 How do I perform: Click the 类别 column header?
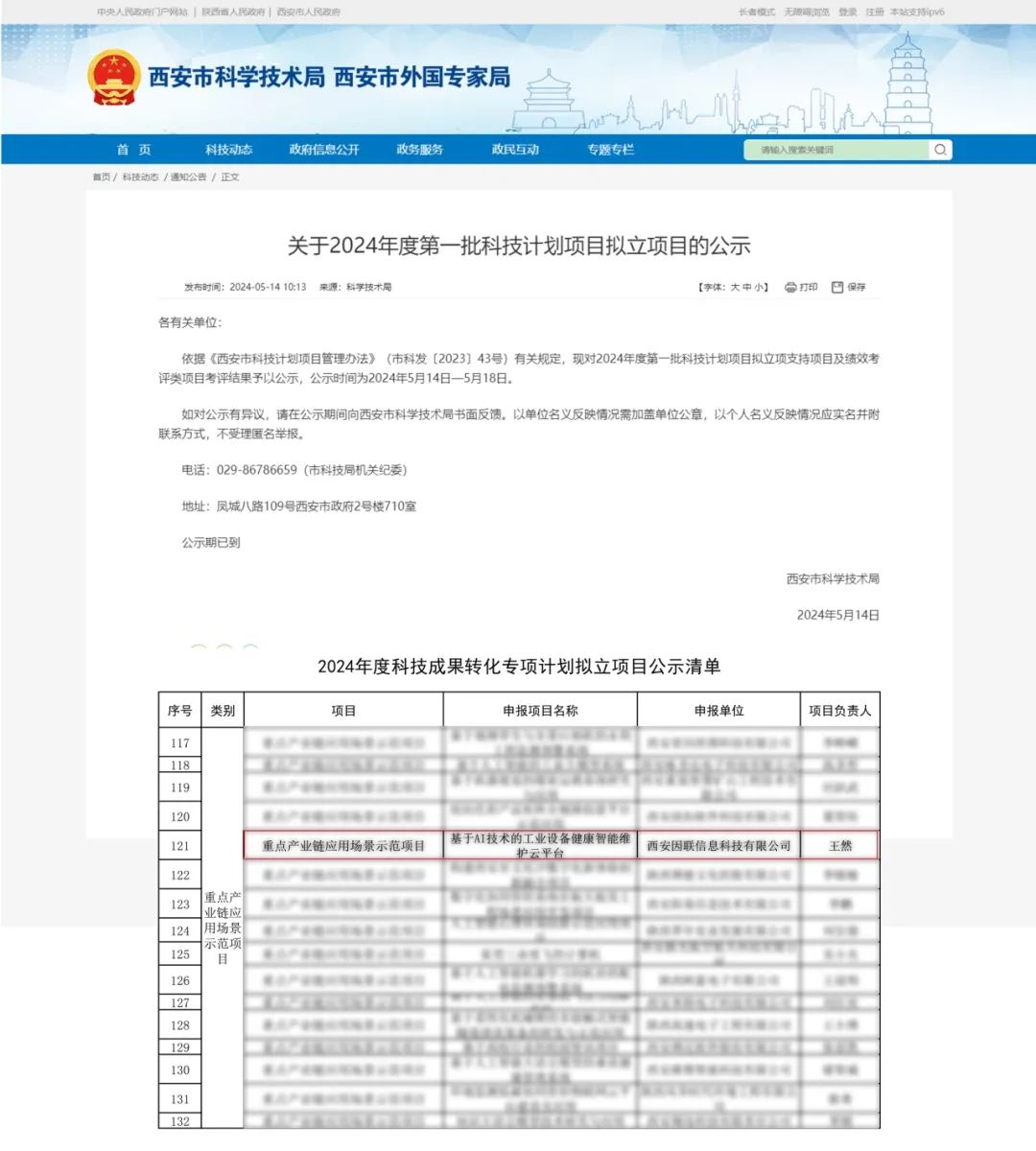[x=223, y=711]
